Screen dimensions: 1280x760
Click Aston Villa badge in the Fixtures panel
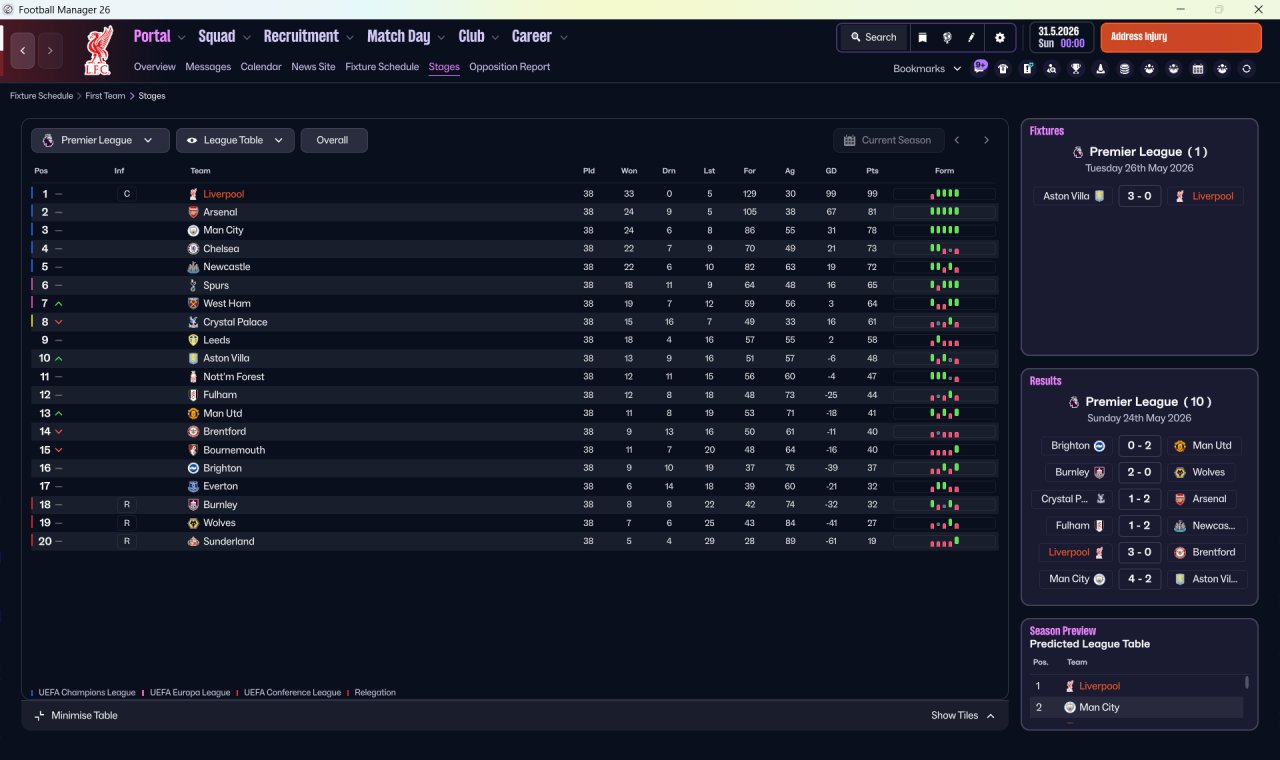(1100, 196)
